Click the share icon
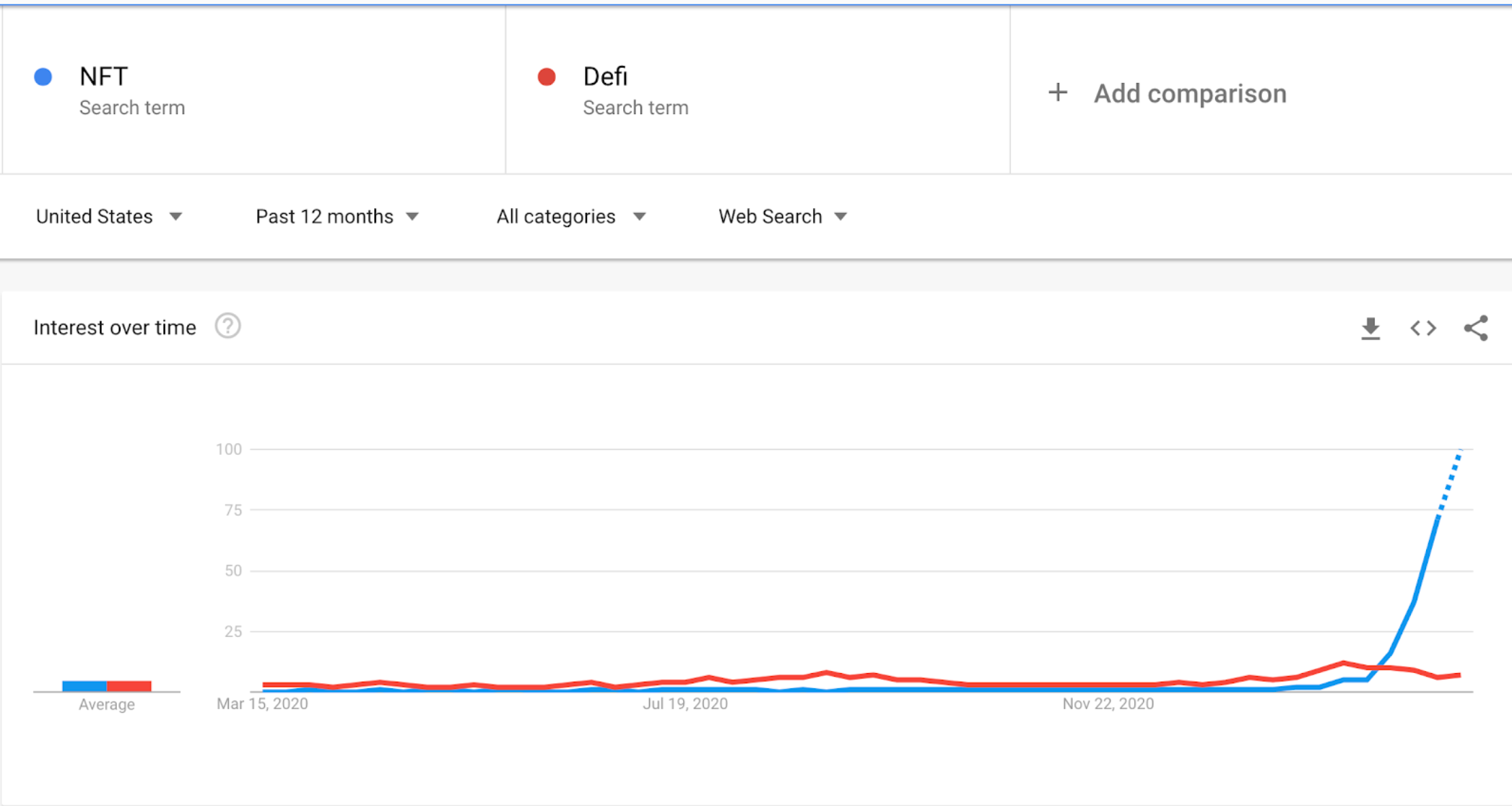The width and height of the screenshot is (1512, 806). [1475, 329]
